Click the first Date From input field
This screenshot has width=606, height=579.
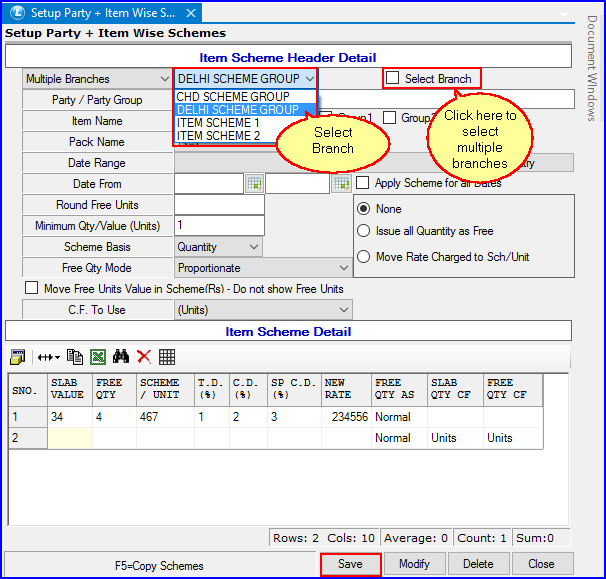tap(209, 184)
